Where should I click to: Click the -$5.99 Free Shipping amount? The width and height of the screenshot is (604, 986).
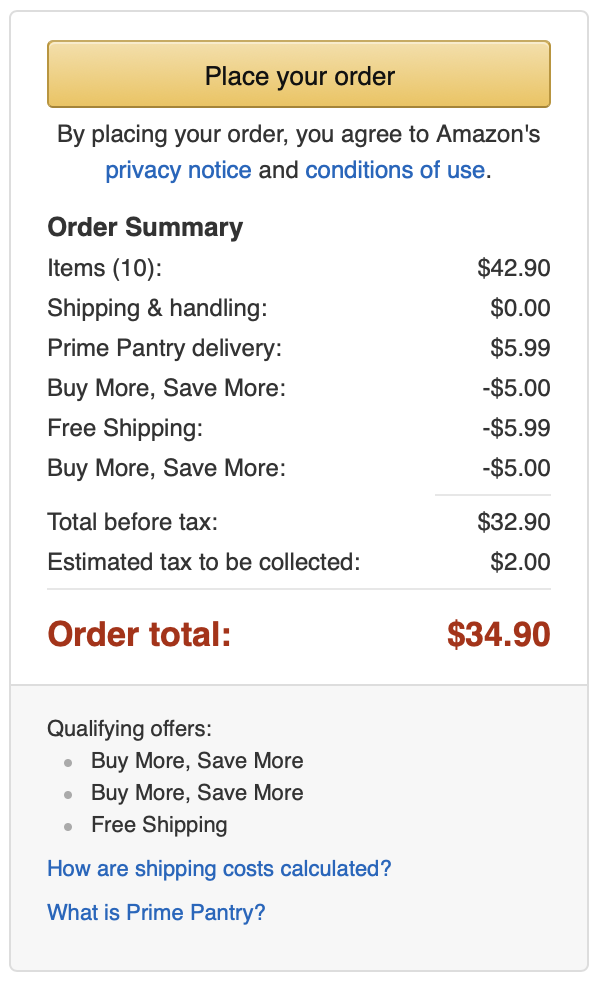point(517,428)
